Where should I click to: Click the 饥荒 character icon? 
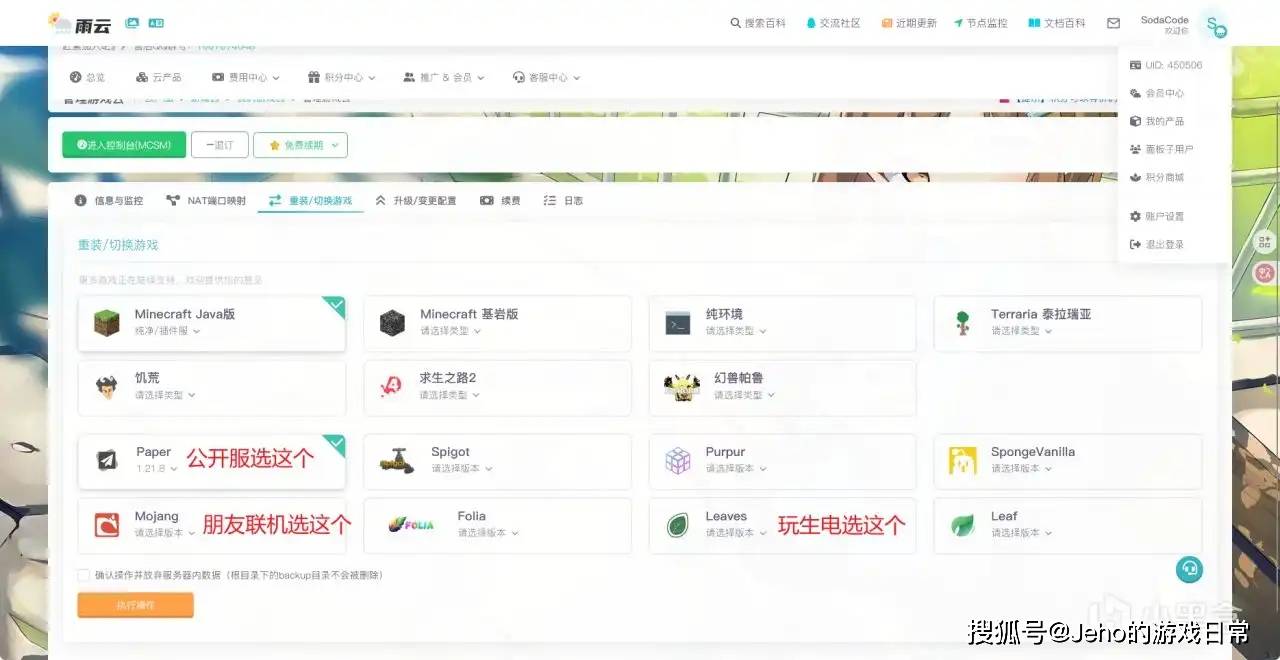pyautogui.click(x=107, y=387)
